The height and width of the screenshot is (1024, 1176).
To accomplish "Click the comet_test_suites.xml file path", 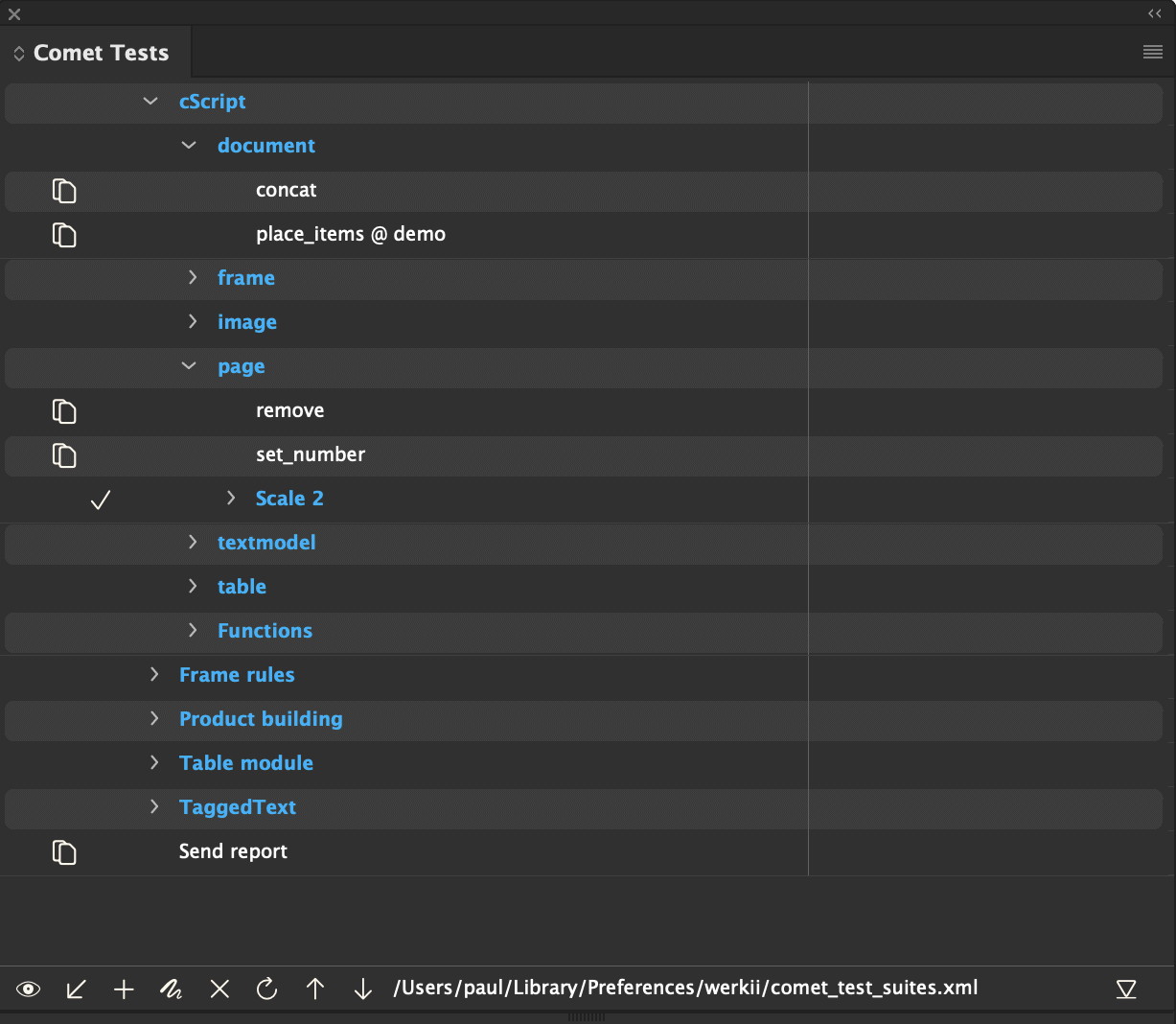I will click(685, 989).
